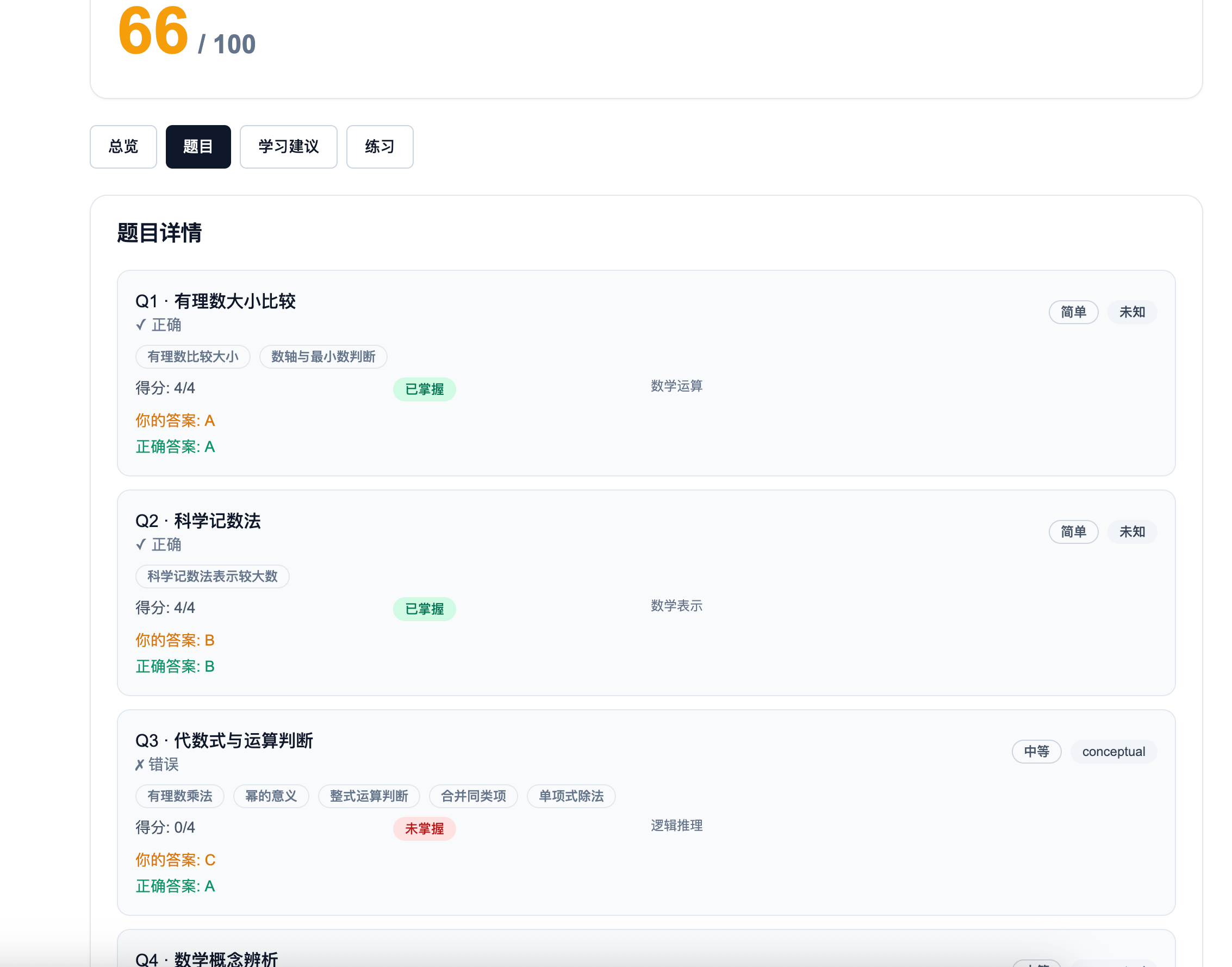This screenshot has height=967, width=1232.
Task: Select the 题目 tab
Action: pos(198,147)
